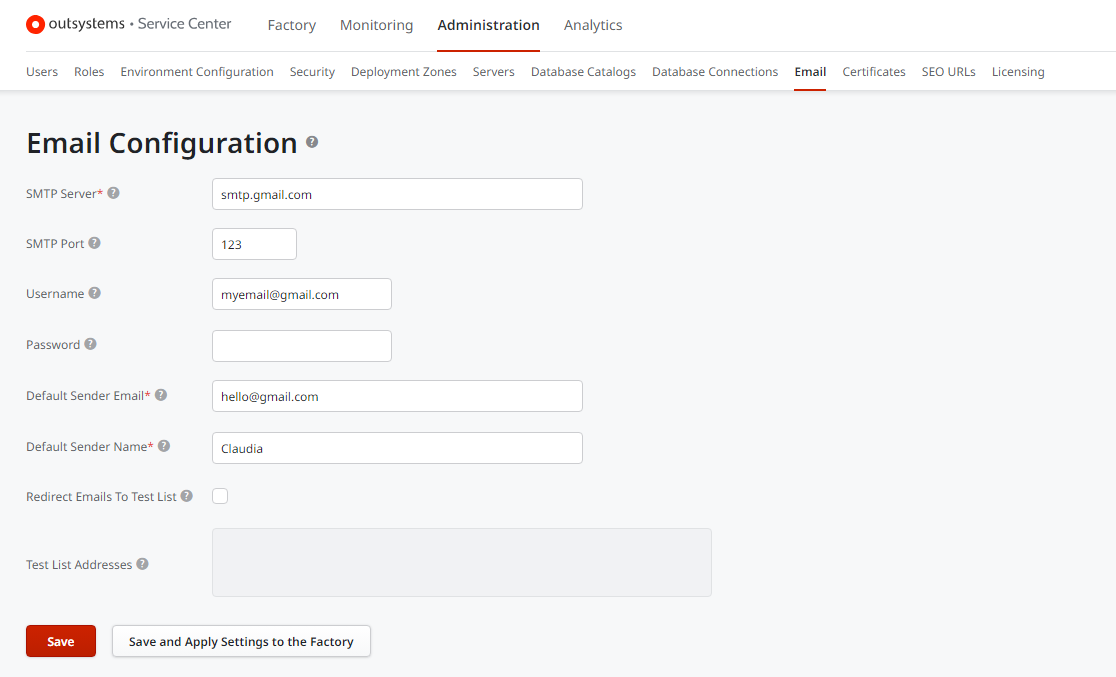Open help icon beside Email Configuration title
The width and height of the screenshot is (1116, 677).
(x=312, y=142)
